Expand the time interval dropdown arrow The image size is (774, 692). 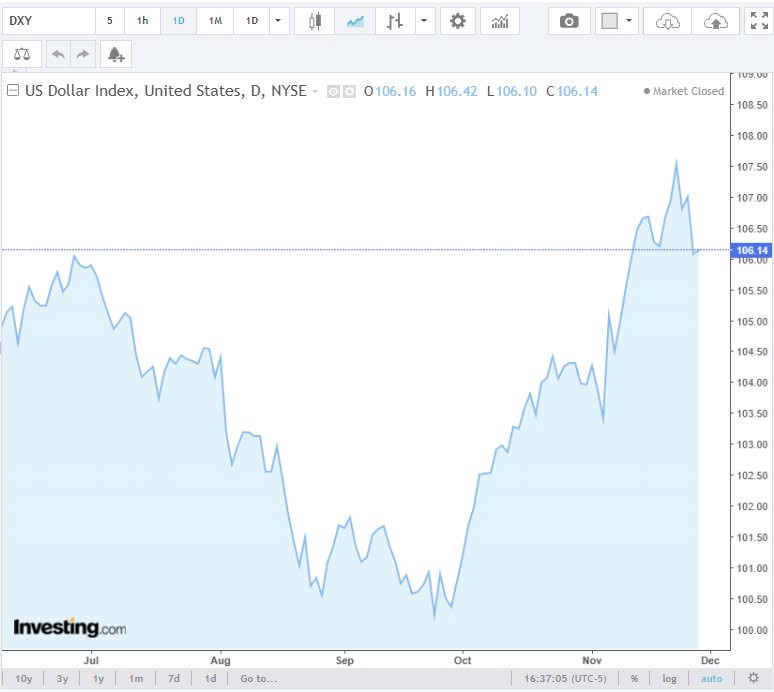[279, 21]
